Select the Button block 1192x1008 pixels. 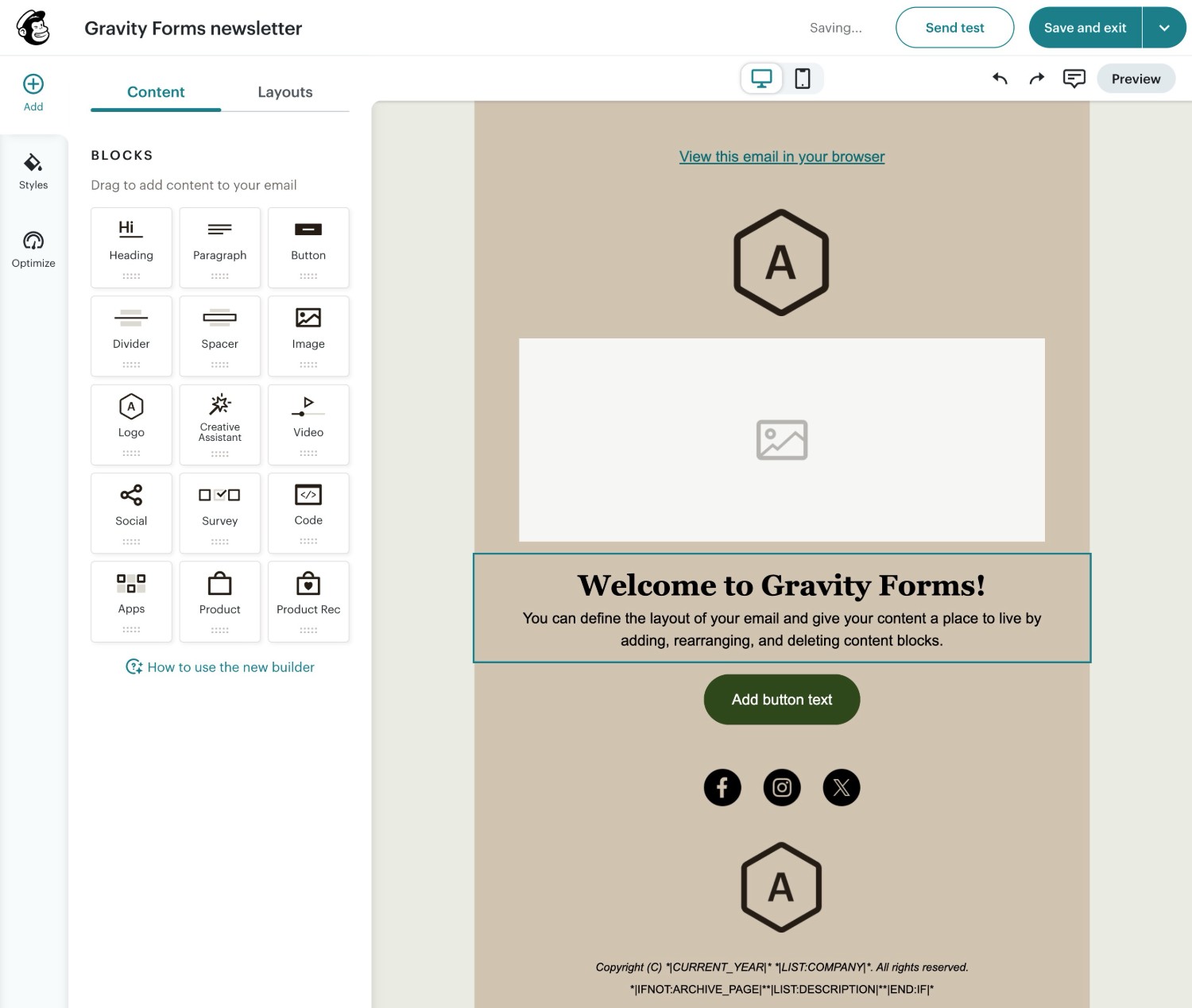308,248
